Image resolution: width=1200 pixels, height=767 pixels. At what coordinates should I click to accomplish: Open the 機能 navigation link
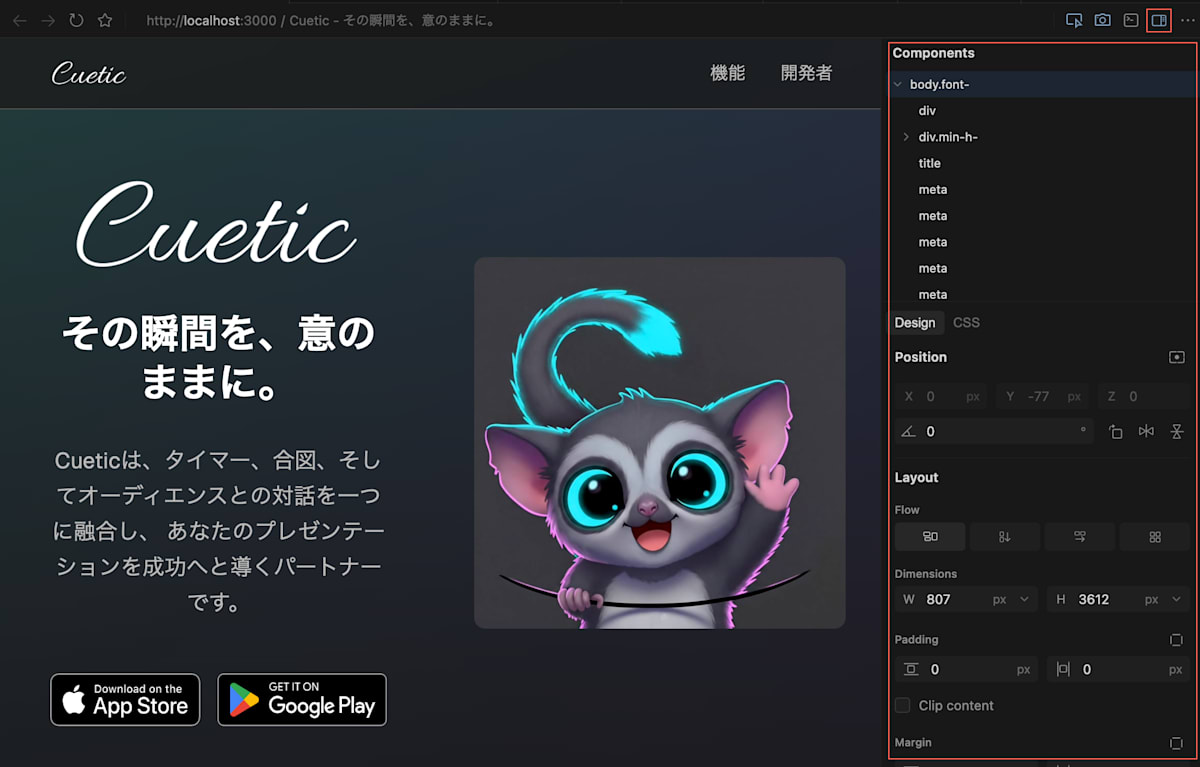pyautogui.click(x=727, y=73)
